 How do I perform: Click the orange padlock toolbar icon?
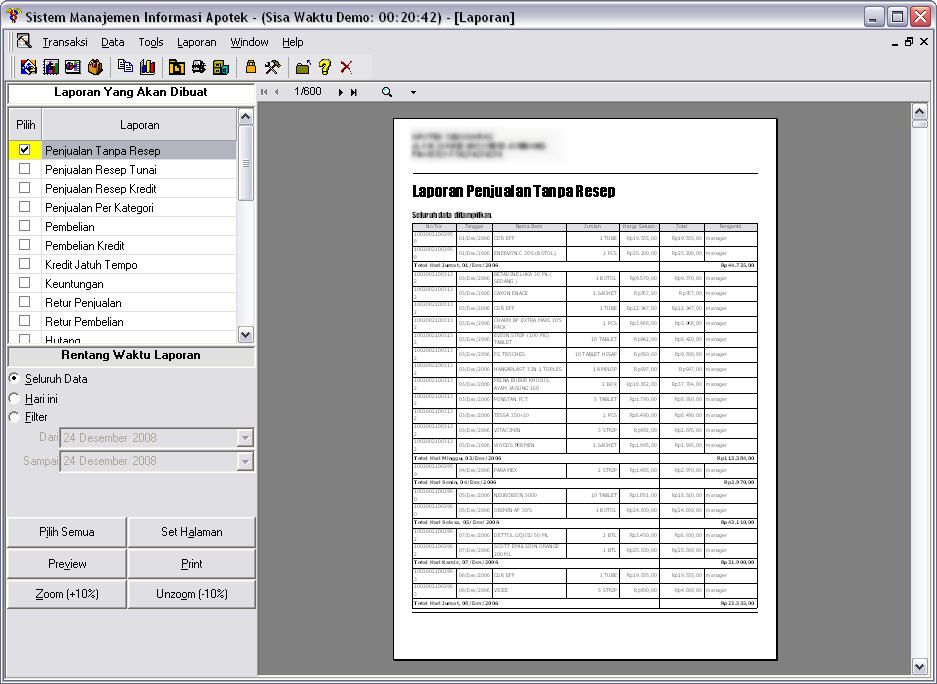pyautogui.click(x=250, y=66)
